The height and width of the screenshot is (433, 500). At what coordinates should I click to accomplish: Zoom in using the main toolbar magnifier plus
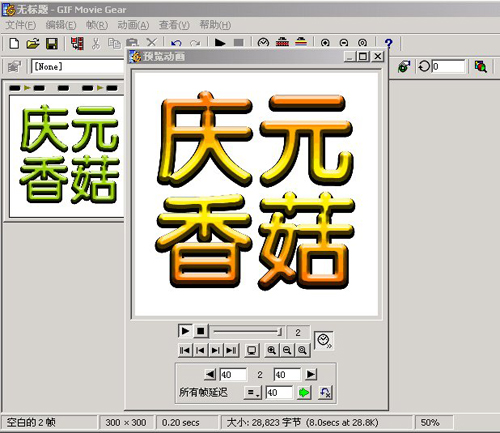pos(325,43)
